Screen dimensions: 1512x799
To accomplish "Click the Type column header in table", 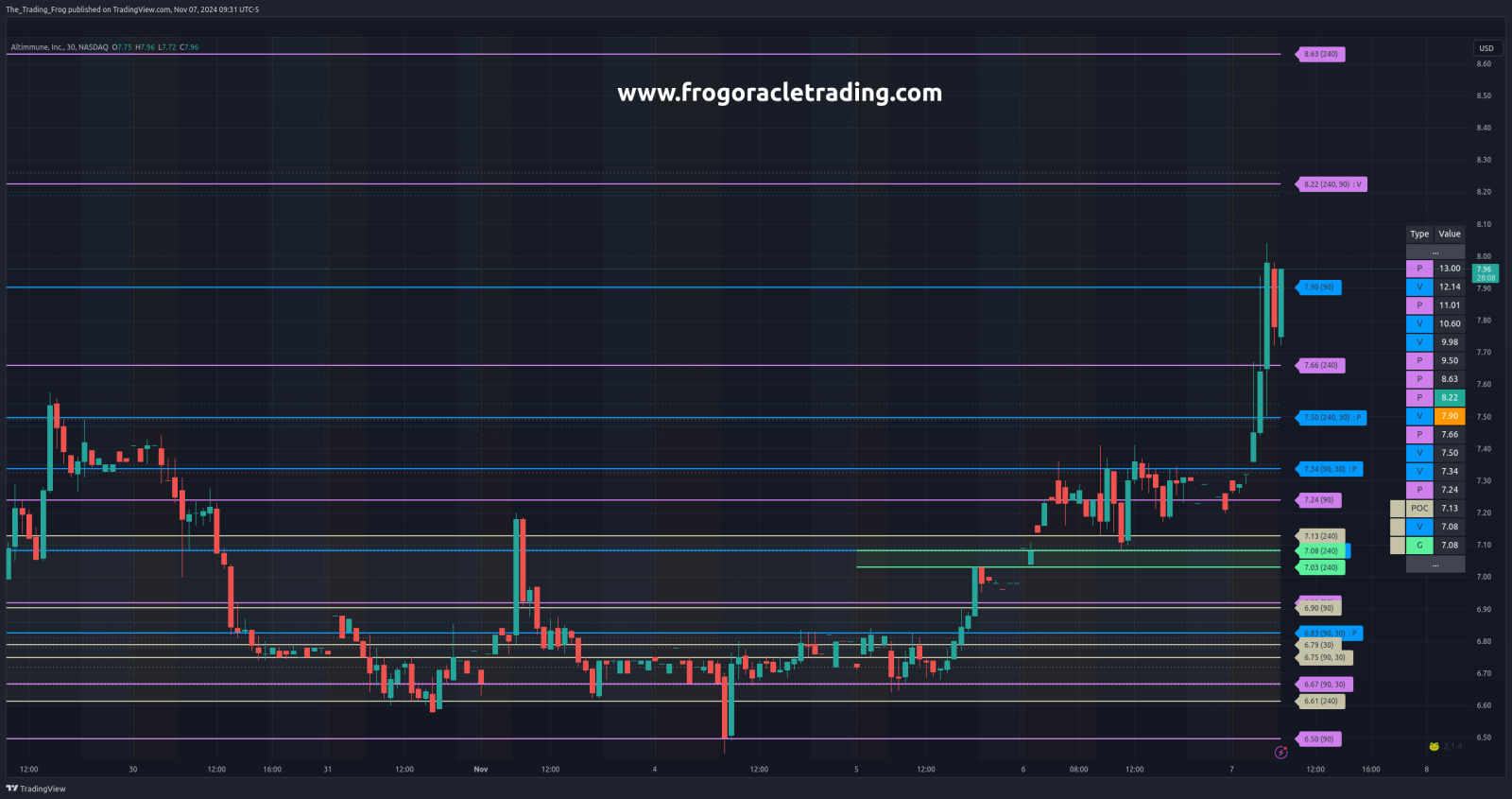I will point(1419,234).
